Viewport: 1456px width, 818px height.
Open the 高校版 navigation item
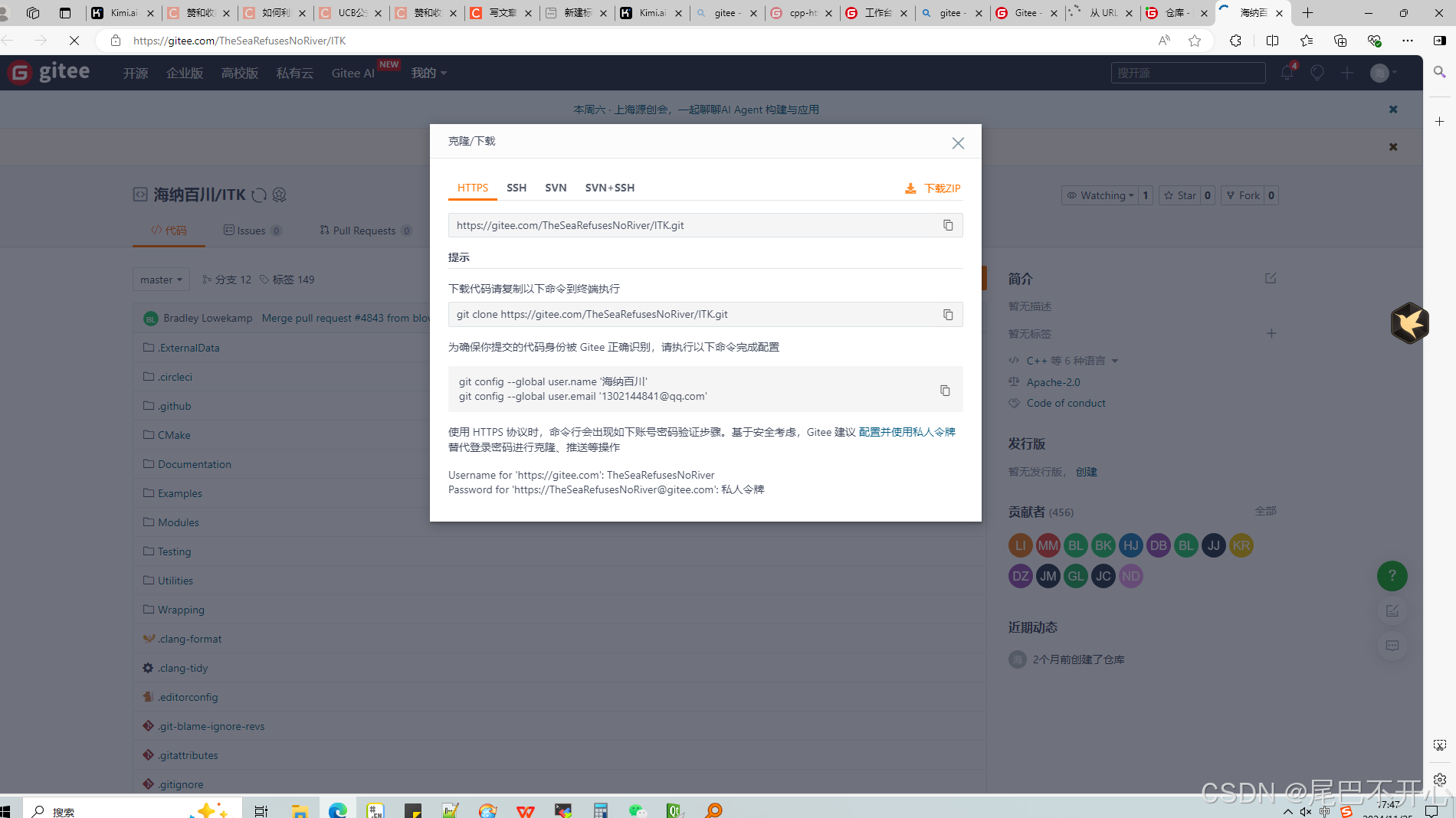[x=240, y=73]
